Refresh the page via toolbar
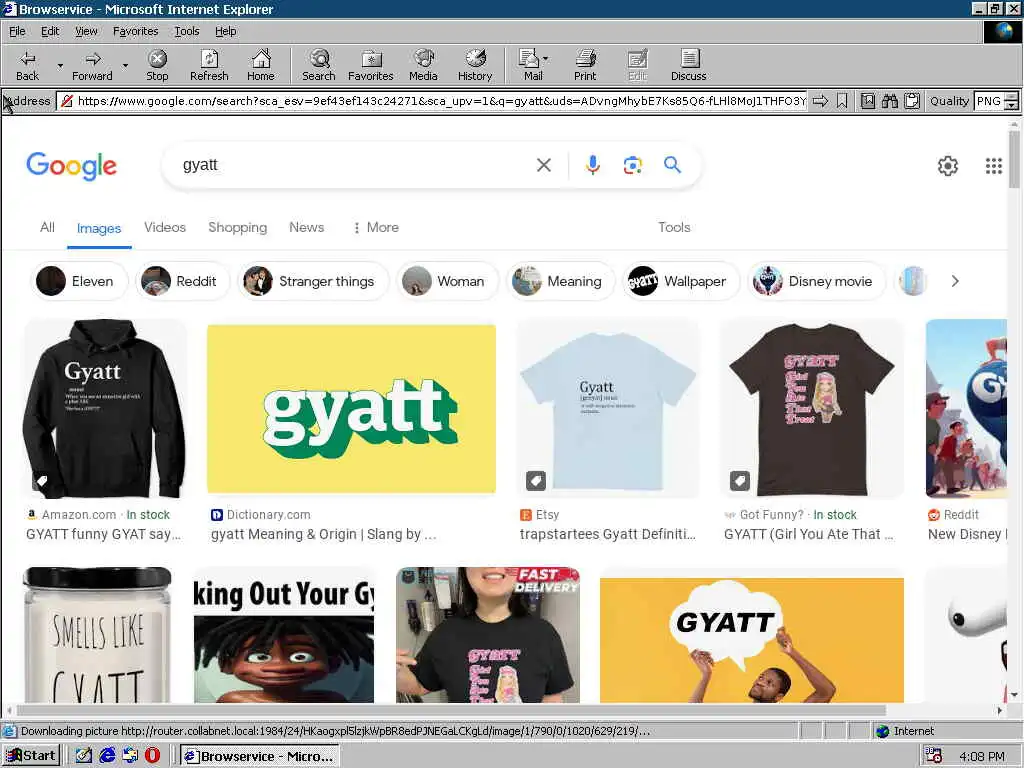Image resolution: width=1024 pixels, height=768 pixels. point(209,66)
